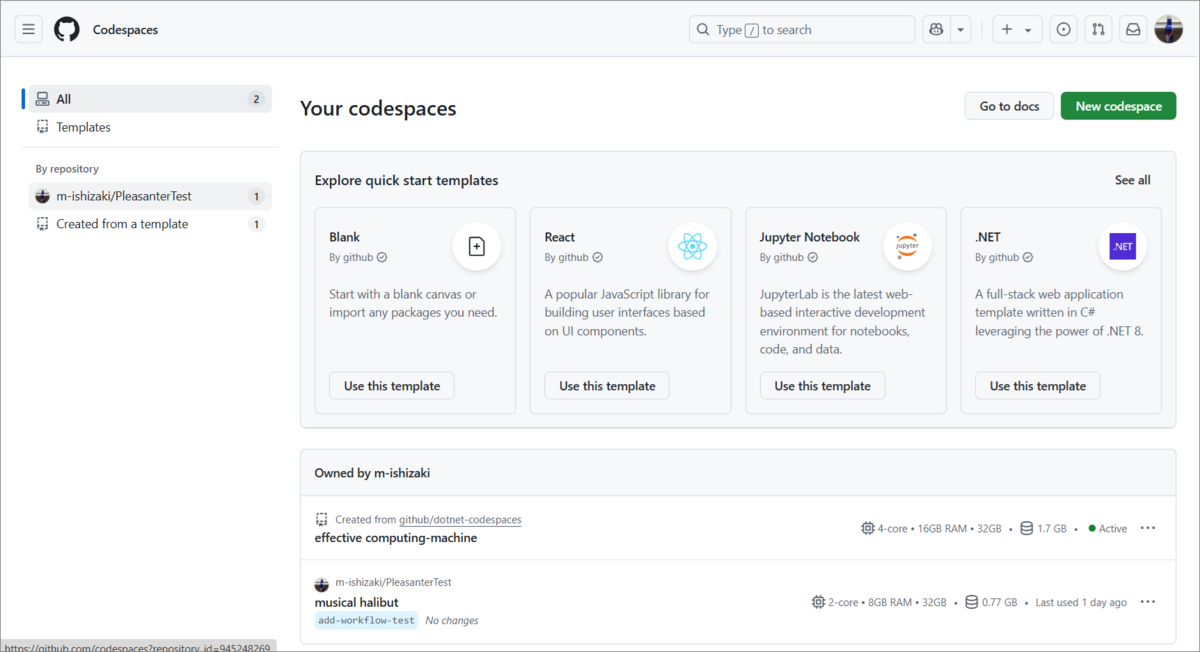Open the React template title
The width and height of the screenshot is (1200, 652).
coord(560,237)
